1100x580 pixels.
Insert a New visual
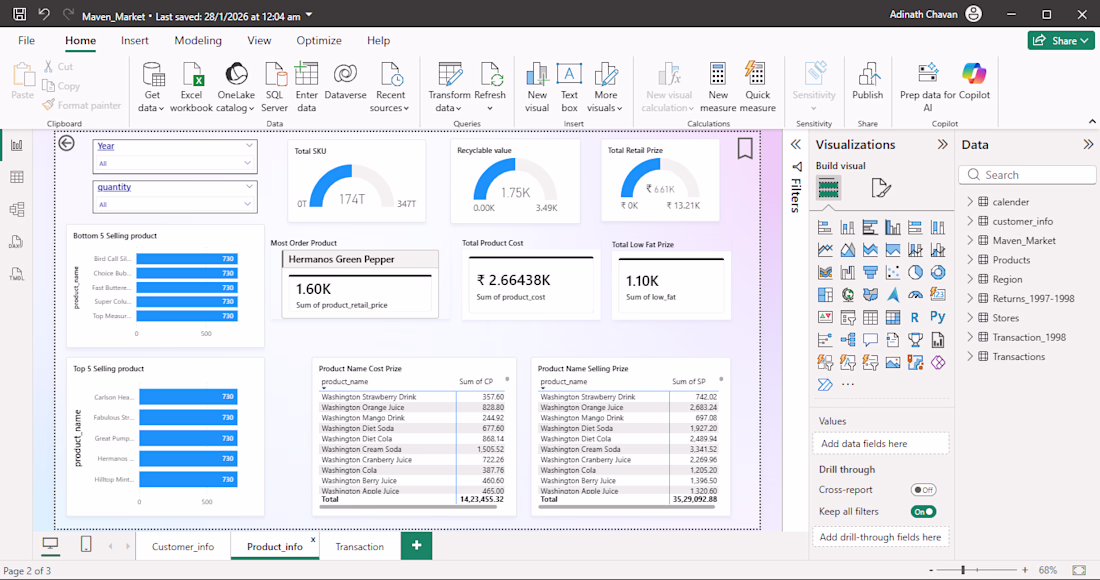click(537, 87)
